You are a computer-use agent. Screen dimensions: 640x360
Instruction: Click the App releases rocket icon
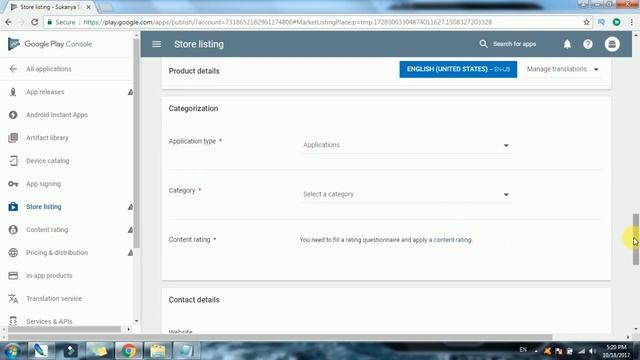[13, 92]
